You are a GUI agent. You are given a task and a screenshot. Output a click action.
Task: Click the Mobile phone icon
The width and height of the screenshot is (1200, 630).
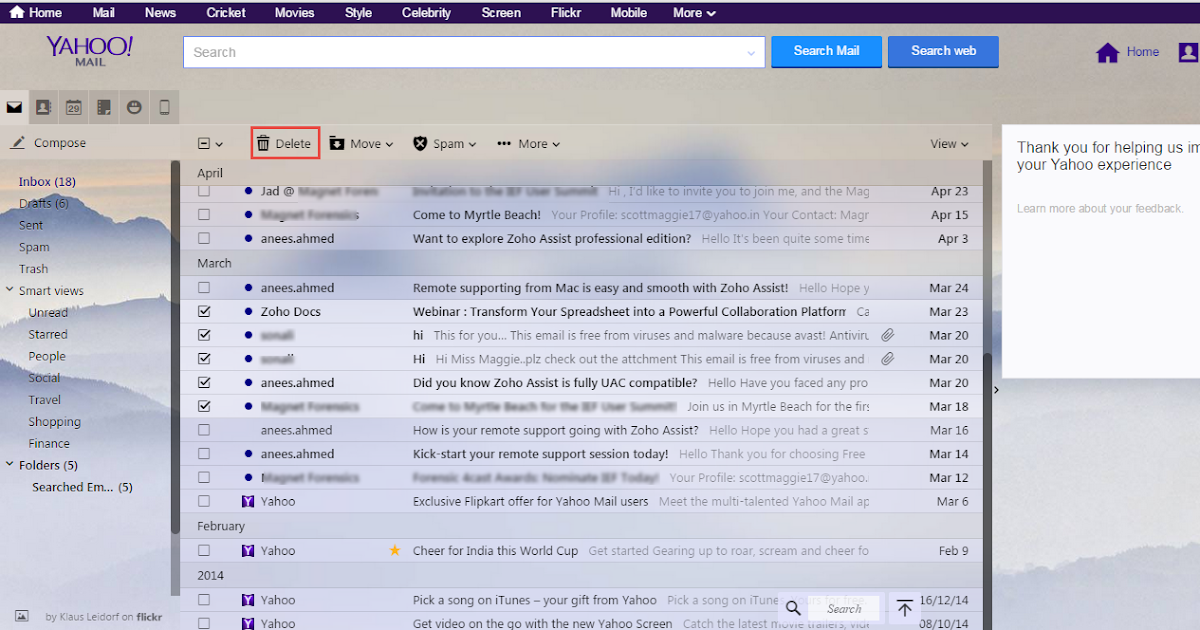[x=163, y=106]
